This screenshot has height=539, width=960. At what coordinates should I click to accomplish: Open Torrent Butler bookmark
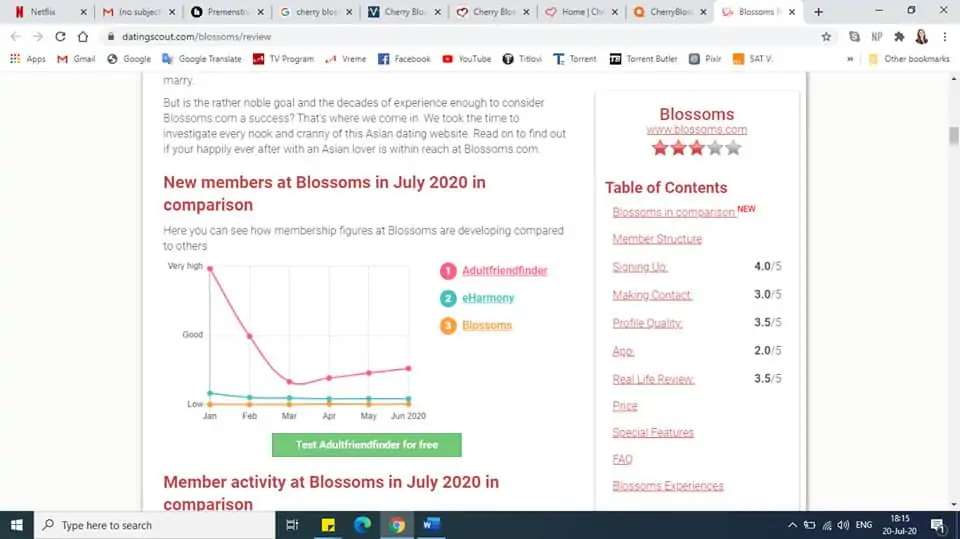(643, 59)
